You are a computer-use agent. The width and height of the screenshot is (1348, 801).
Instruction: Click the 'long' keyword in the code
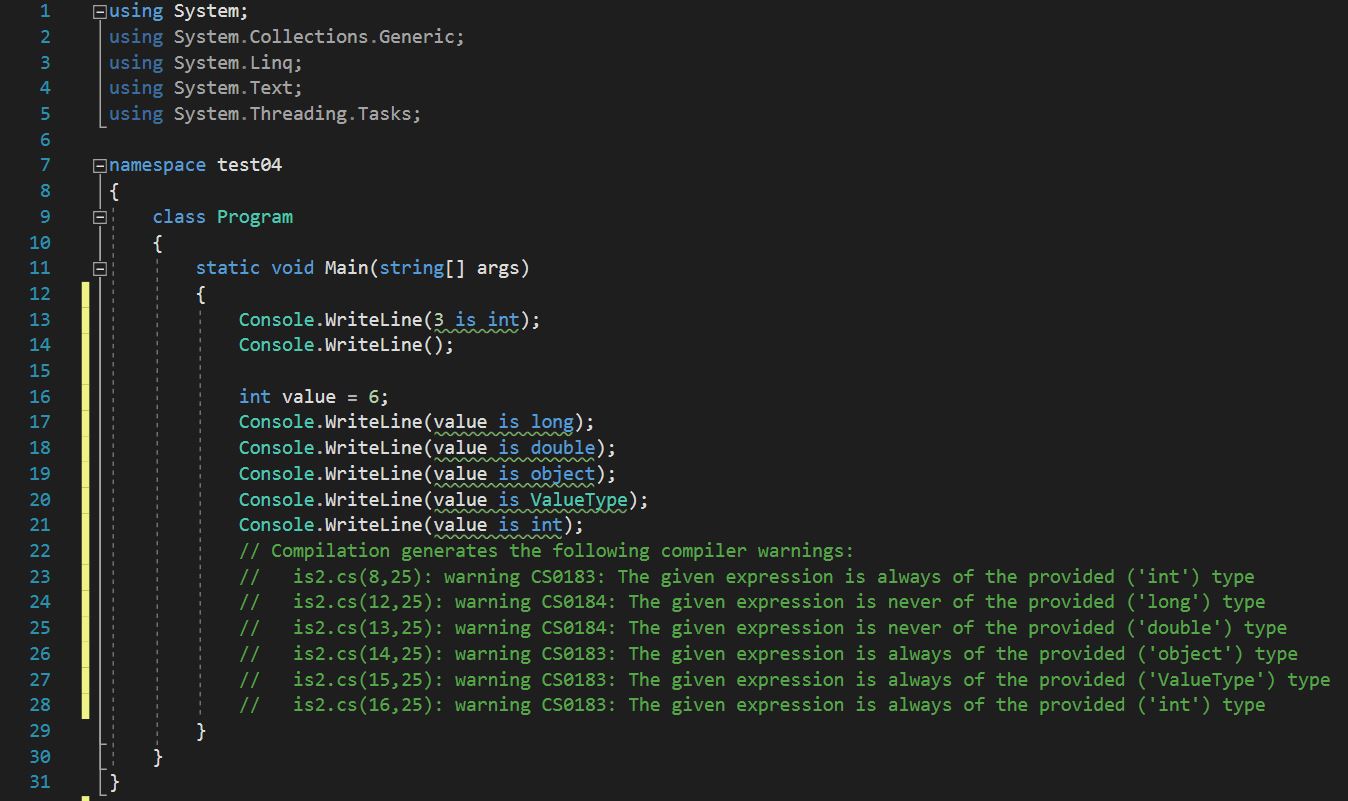(552, 422)
